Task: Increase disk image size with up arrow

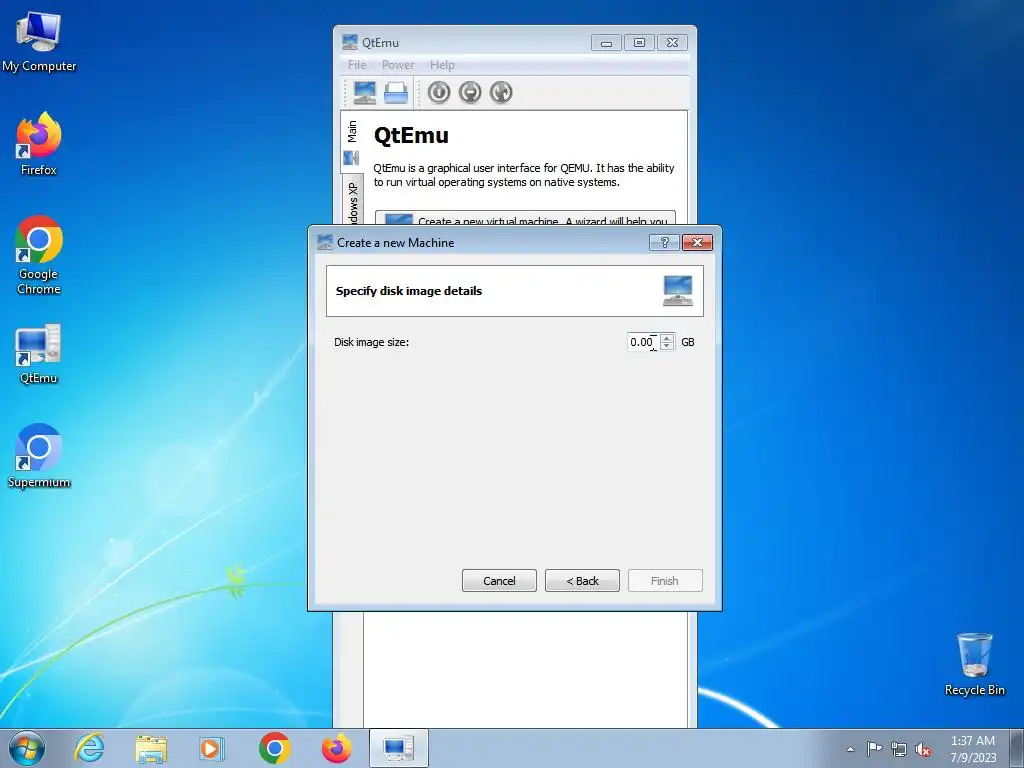Action: pos(667,338)
